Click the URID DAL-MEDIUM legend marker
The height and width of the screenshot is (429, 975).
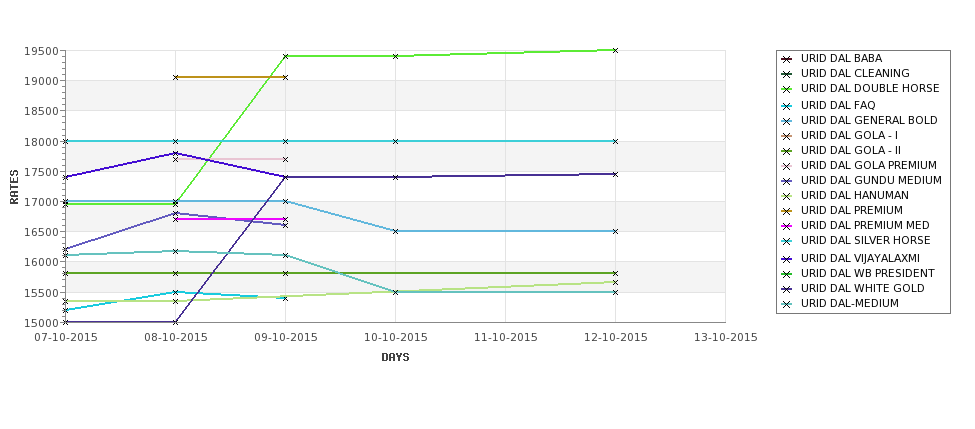tap(787, 304)
